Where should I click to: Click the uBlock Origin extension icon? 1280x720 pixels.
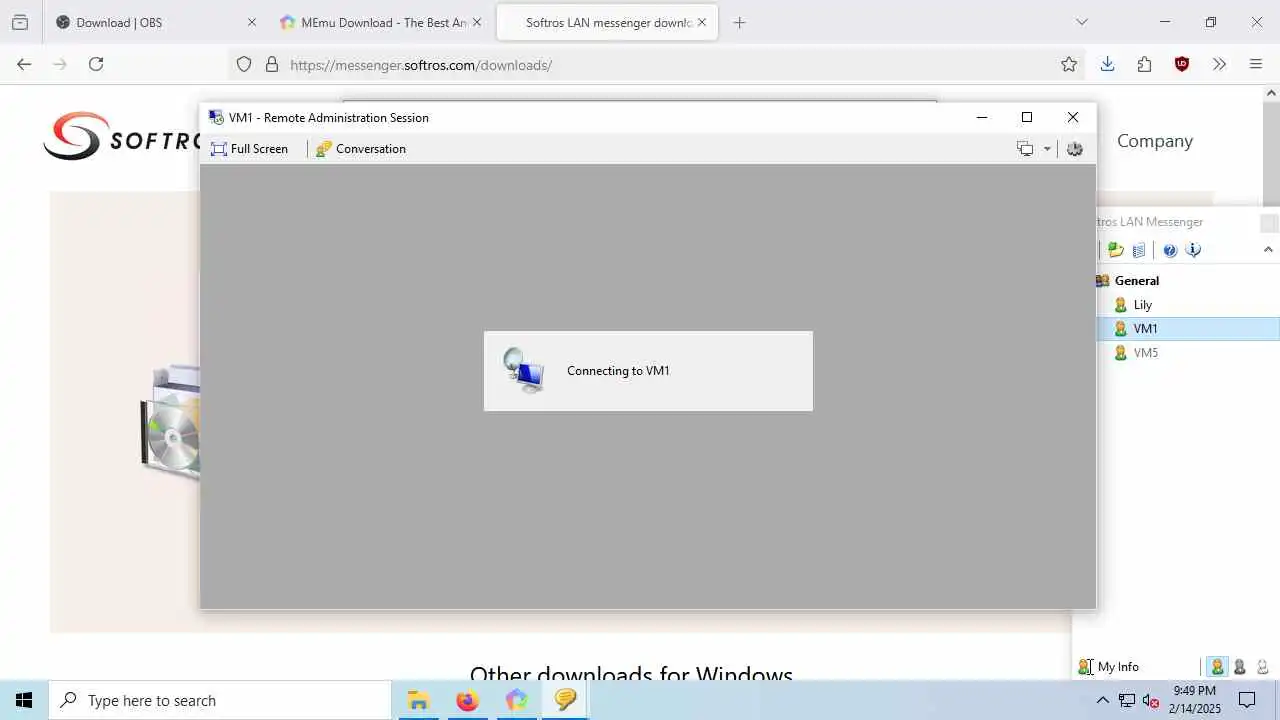click(1182, 64)
